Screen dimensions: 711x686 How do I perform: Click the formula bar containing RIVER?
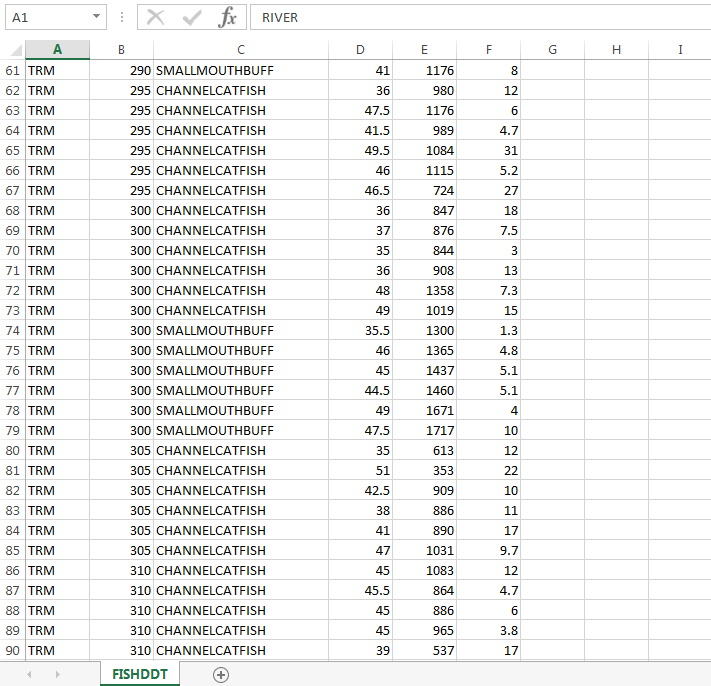(480, 17)
